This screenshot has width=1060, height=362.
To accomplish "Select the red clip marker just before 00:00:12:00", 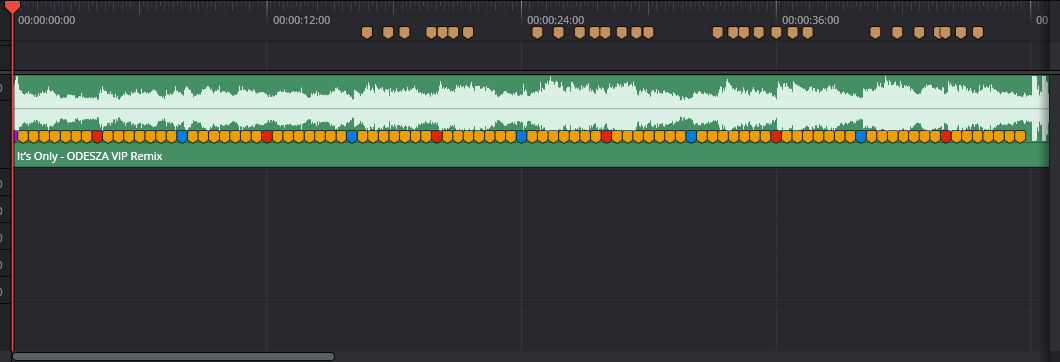I will click(266, 136).
